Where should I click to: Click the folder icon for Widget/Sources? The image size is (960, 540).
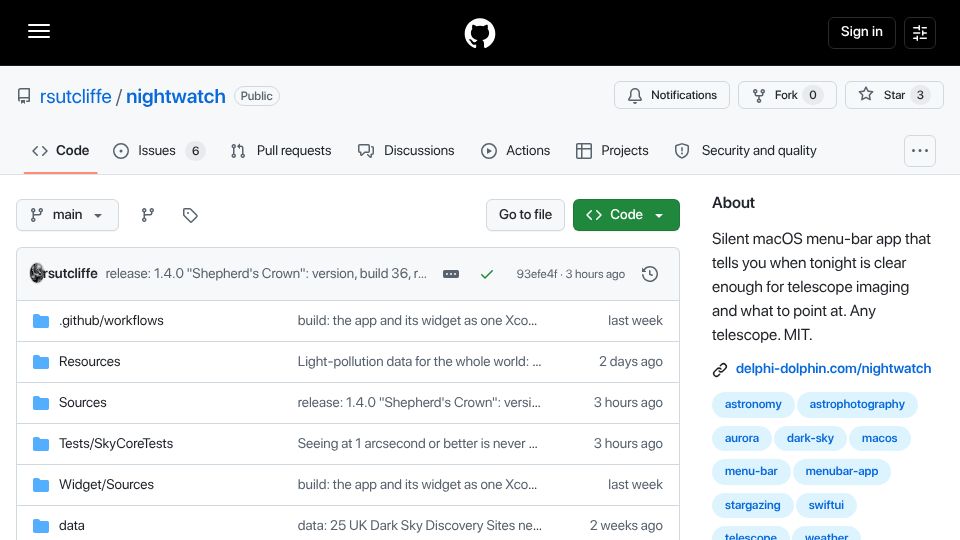(41, 485)
